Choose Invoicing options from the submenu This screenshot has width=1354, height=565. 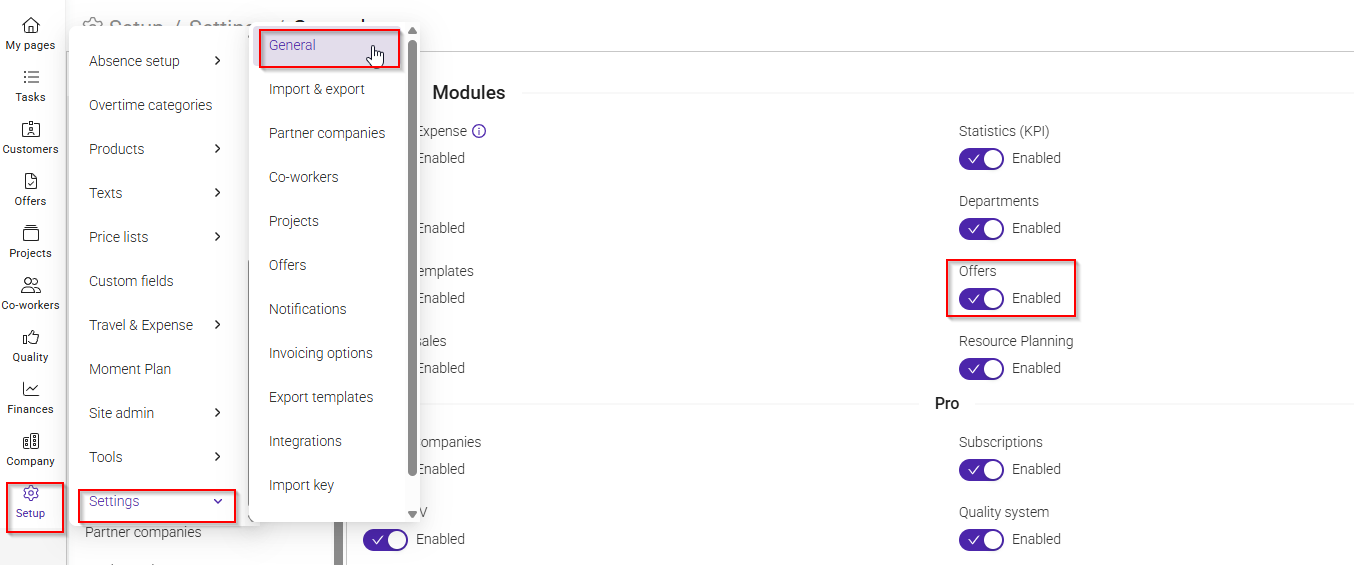pos(321,353)
